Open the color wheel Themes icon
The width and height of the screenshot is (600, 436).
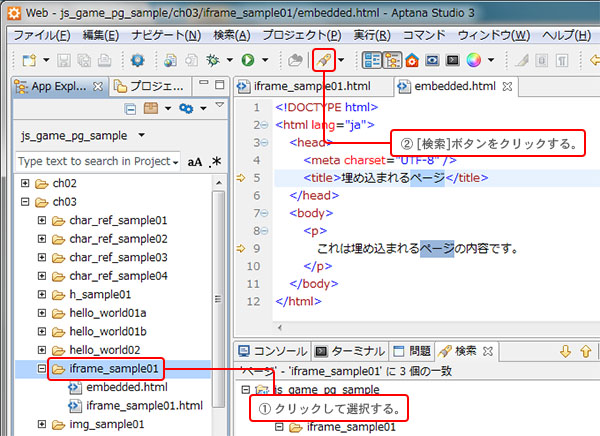[x=474, y=60]
